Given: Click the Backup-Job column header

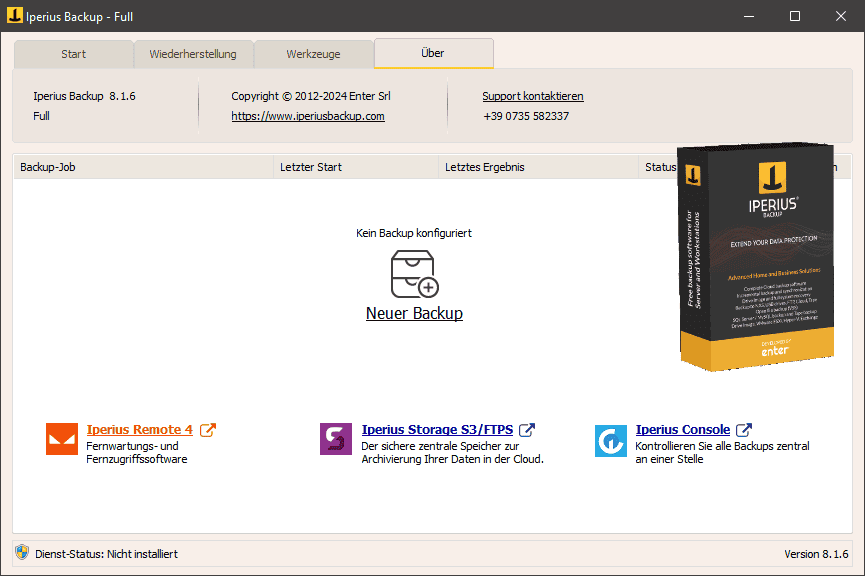Looking at the screenshot, I should 143,167.
